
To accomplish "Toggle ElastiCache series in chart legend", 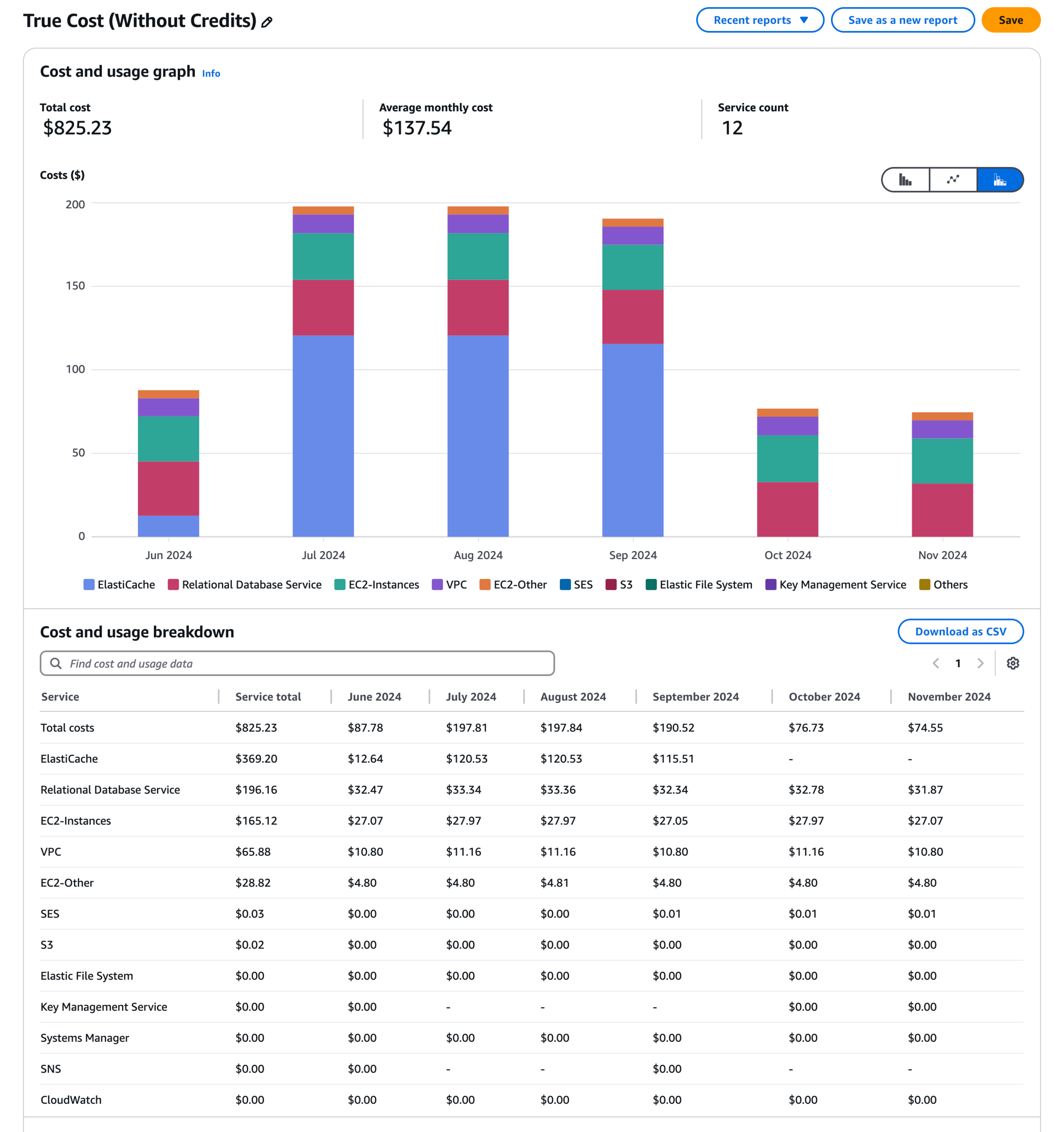I will point(119,585).
